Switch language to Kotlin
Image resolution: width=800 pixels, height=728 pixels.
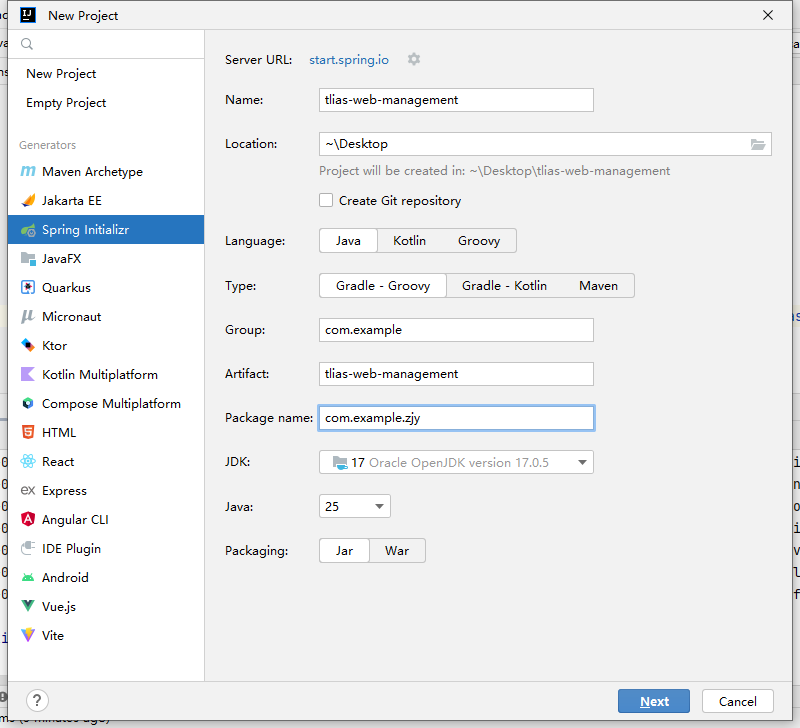409,241
